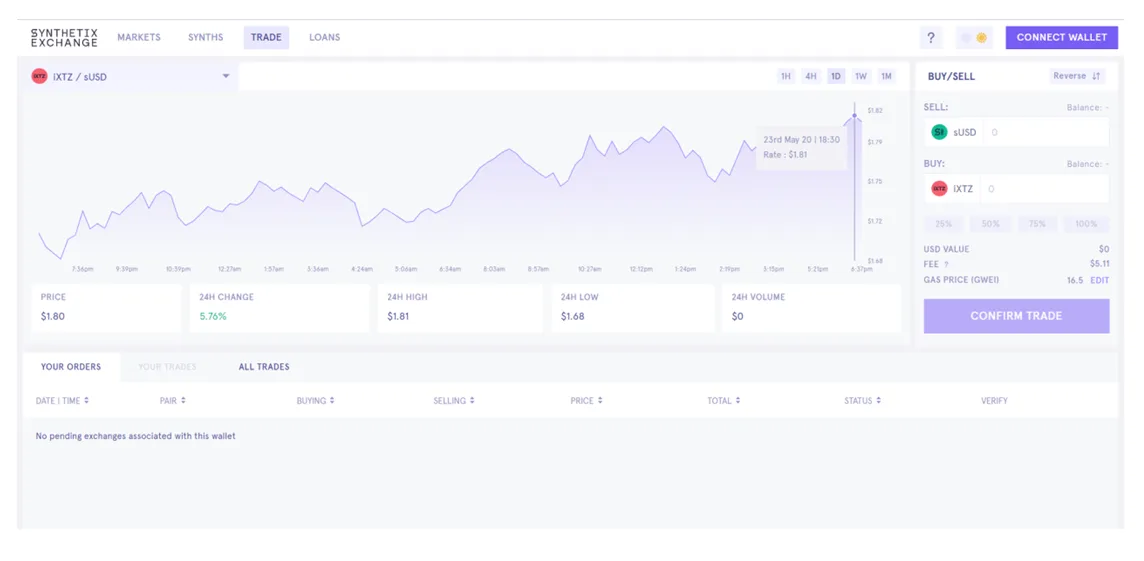Click the chart marker at $1.81
1144x561 pixels.
[x=854, y=115]
